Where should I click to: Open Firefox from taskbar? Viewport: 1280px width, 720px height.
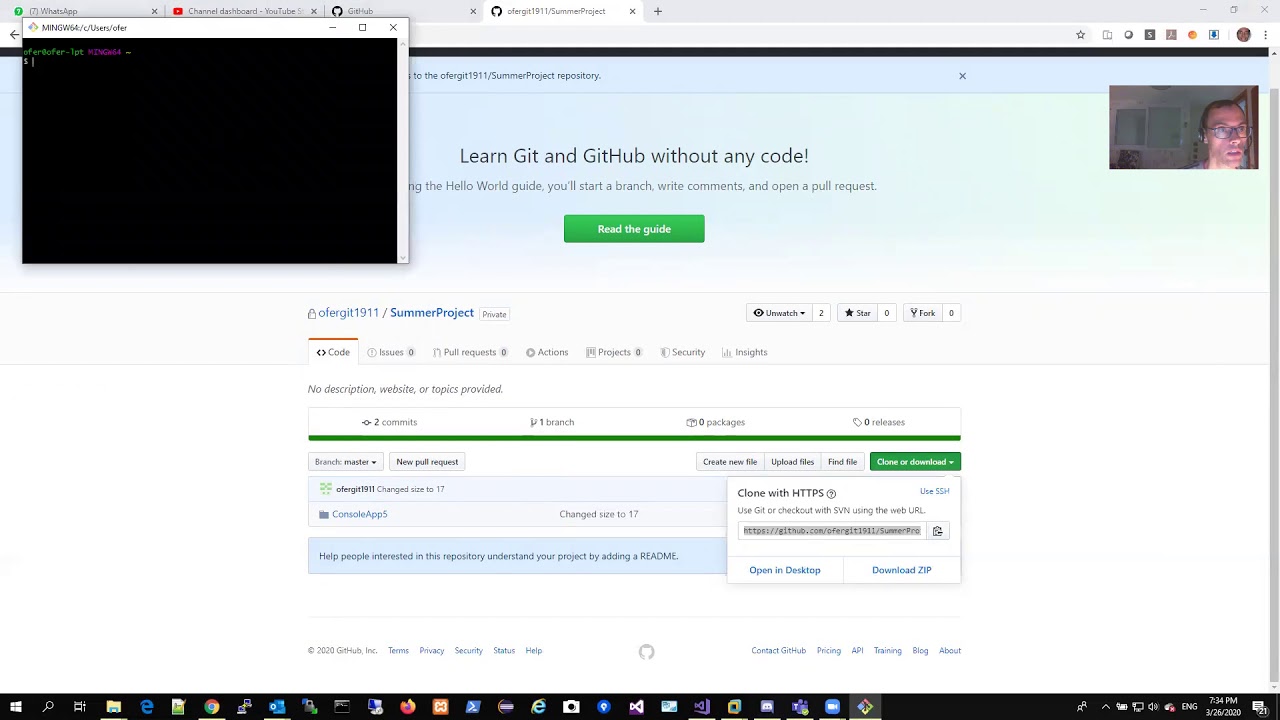coord(407,707)
